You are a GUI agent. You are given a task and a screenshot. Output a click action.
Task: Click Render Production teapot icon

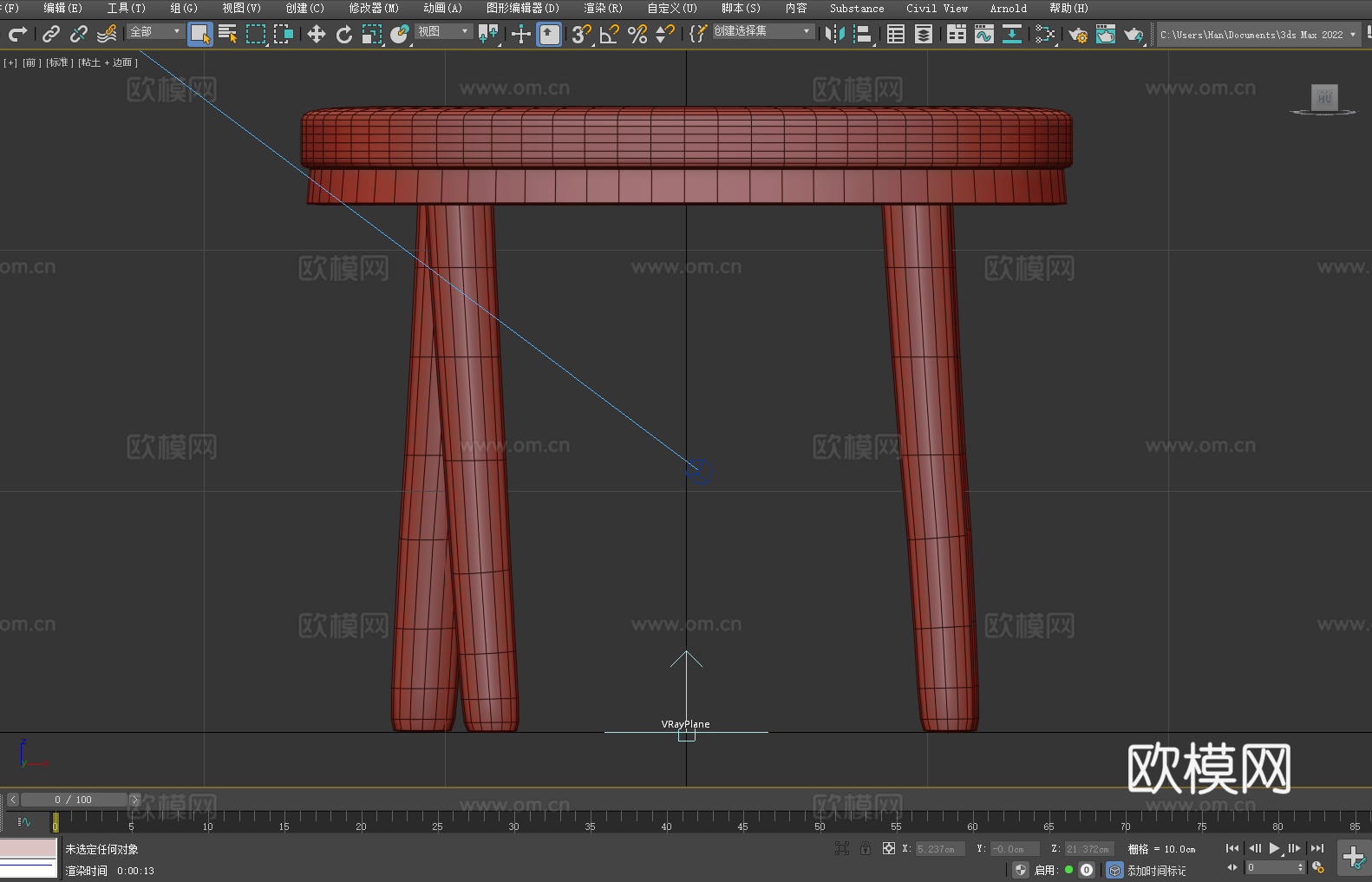click(x=1134, y=34)
